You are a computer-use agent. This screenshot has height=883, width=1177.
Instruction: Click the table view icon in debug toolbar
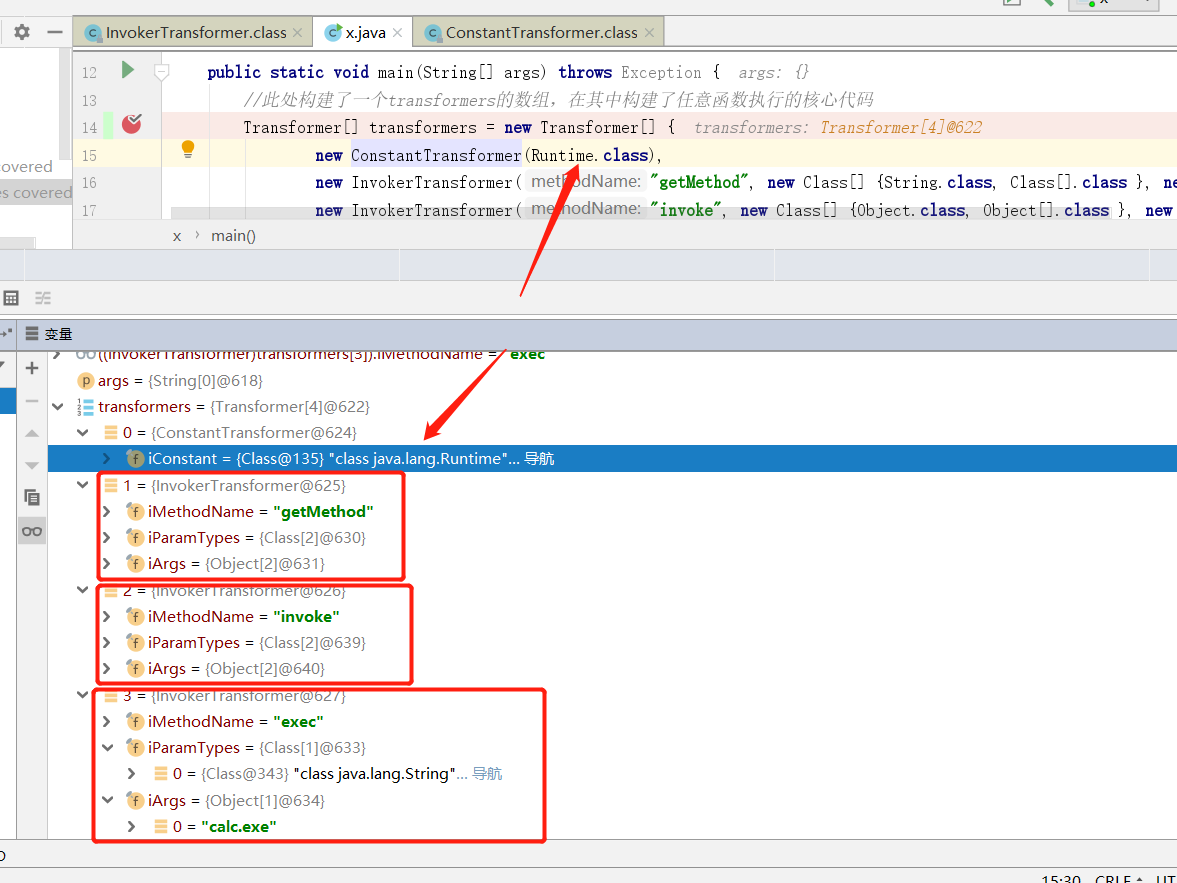[x=11, y=298]
